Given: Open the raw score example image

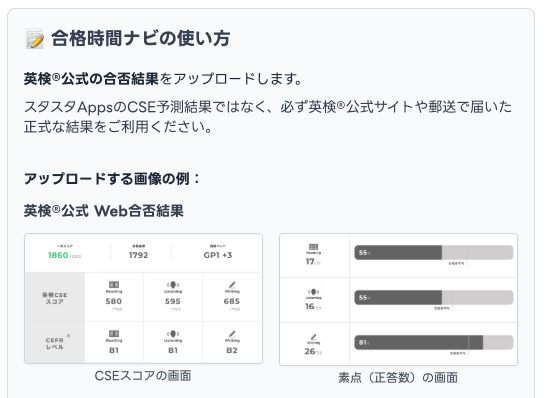Looking at the screenshot, I should [398, 300].
